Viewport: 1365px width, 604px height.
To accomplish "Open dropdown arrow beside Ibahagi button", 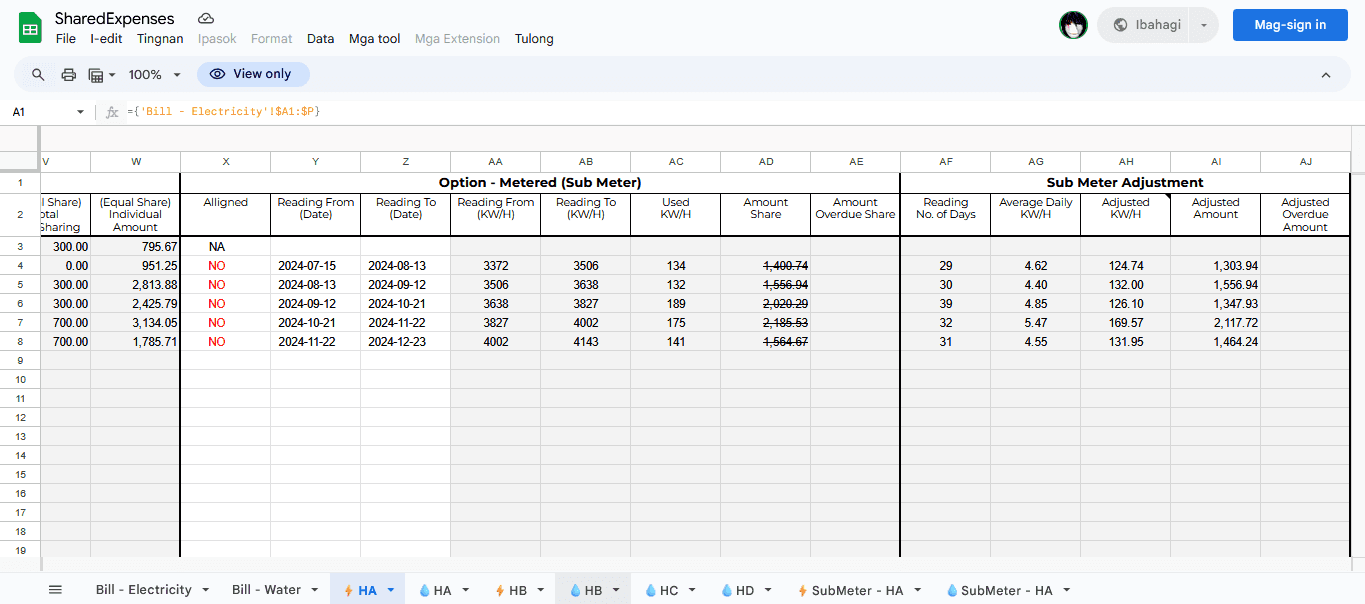I will (1204, 25).
